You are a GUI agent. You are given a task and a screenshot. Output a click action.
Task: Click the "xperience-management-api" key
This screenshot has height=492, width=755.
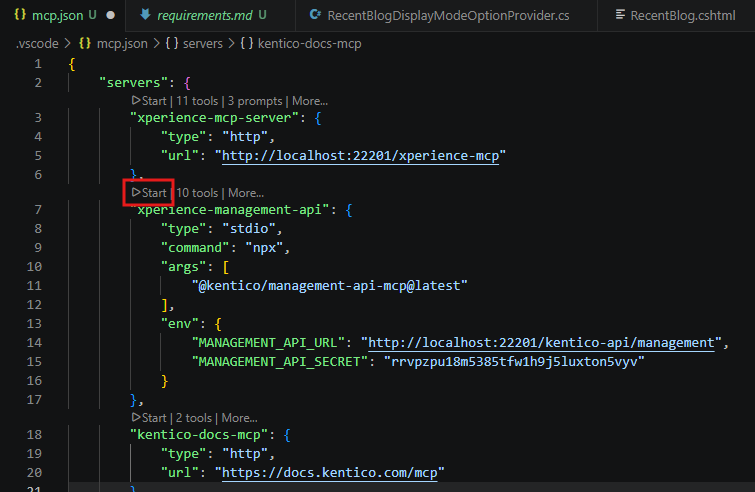click(x=230, y=210)
